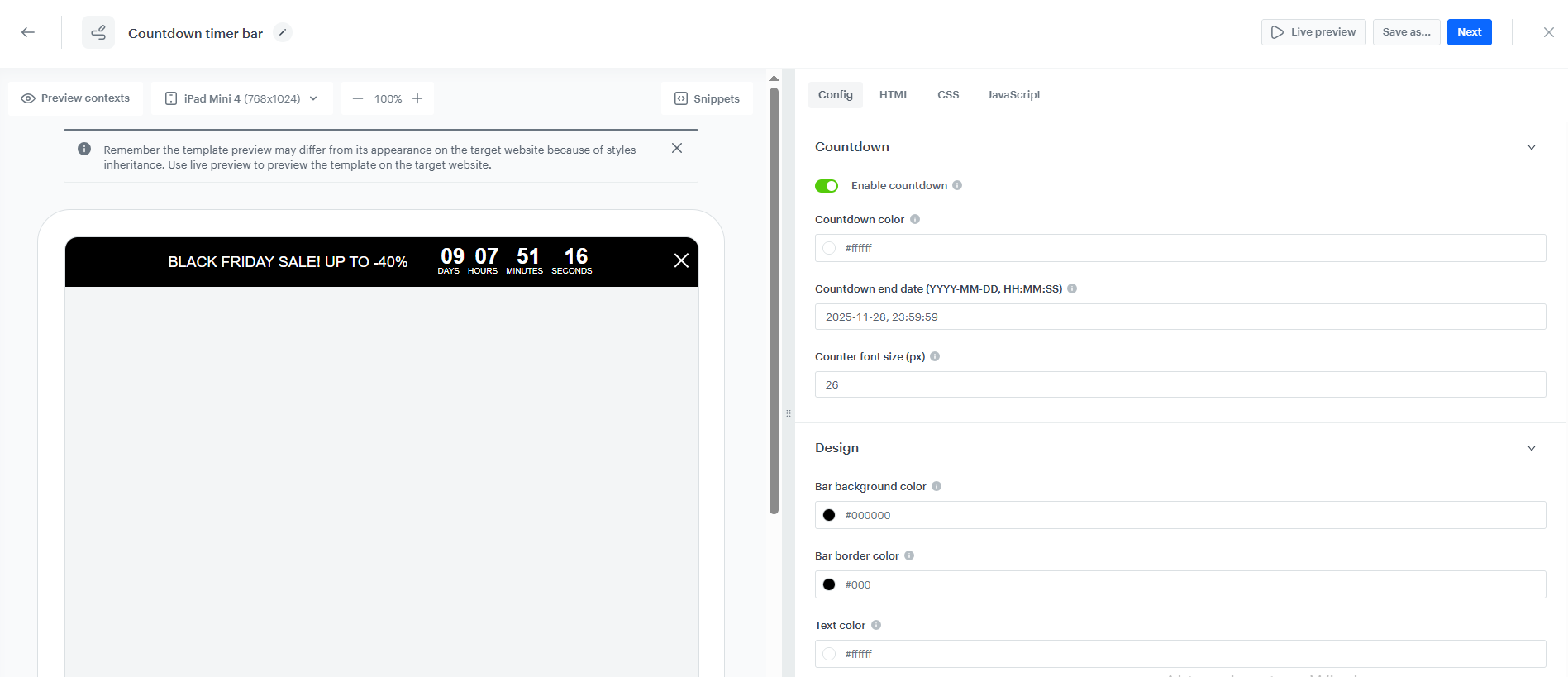Zoom out with the minus icon

(358, 98)
